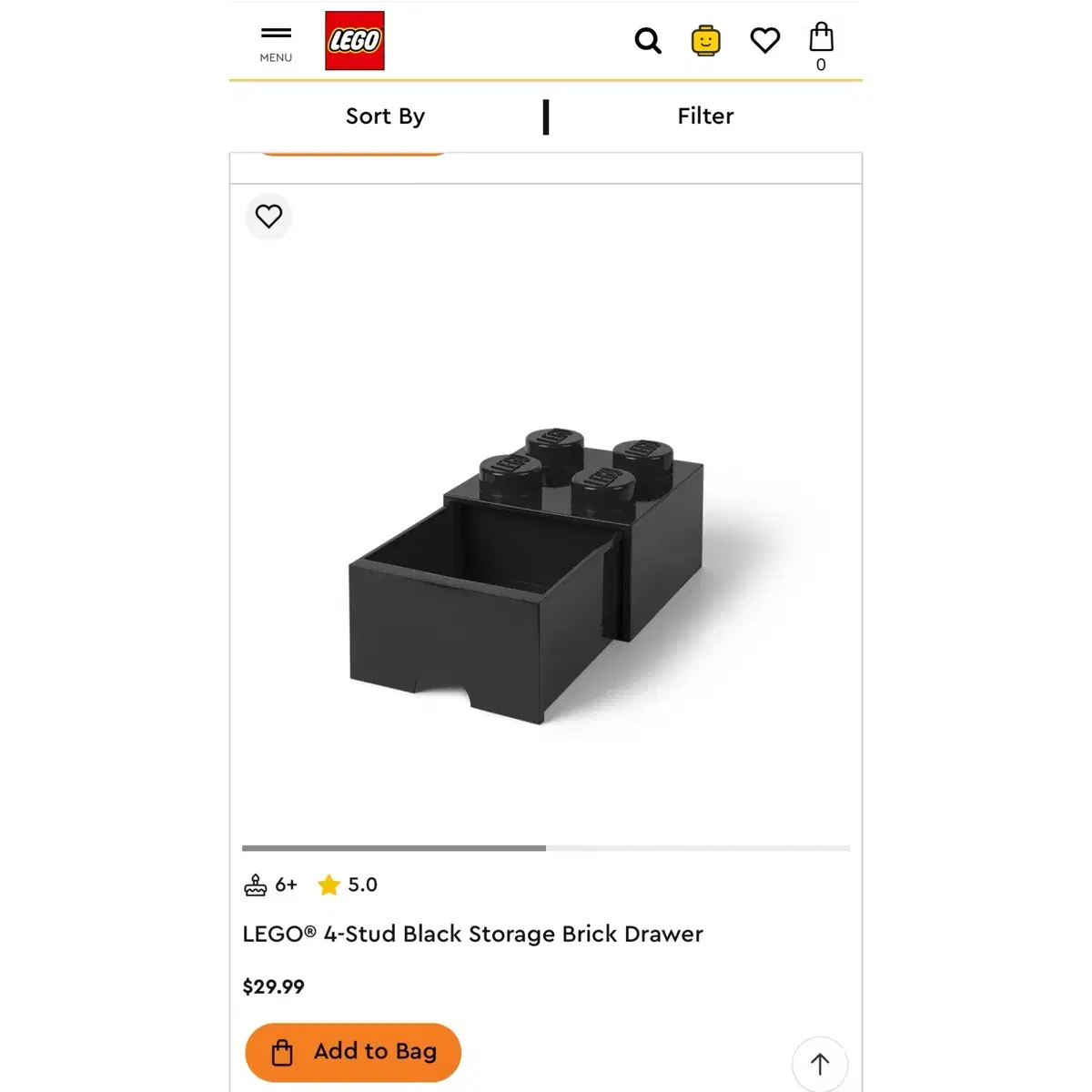1092x1092 pixels.
Task: Open the yellow minifigure account icon
Action: [706, 41]
